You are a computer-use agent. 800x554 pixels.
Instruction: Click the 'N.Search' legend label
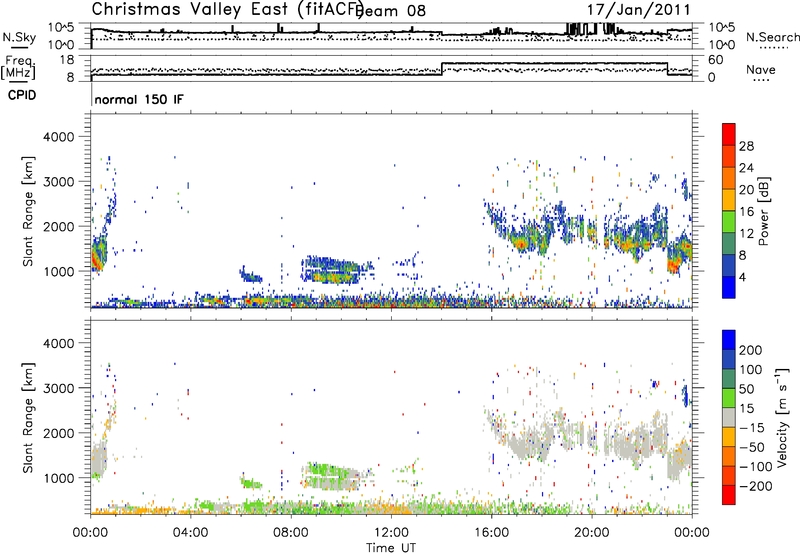772,37
